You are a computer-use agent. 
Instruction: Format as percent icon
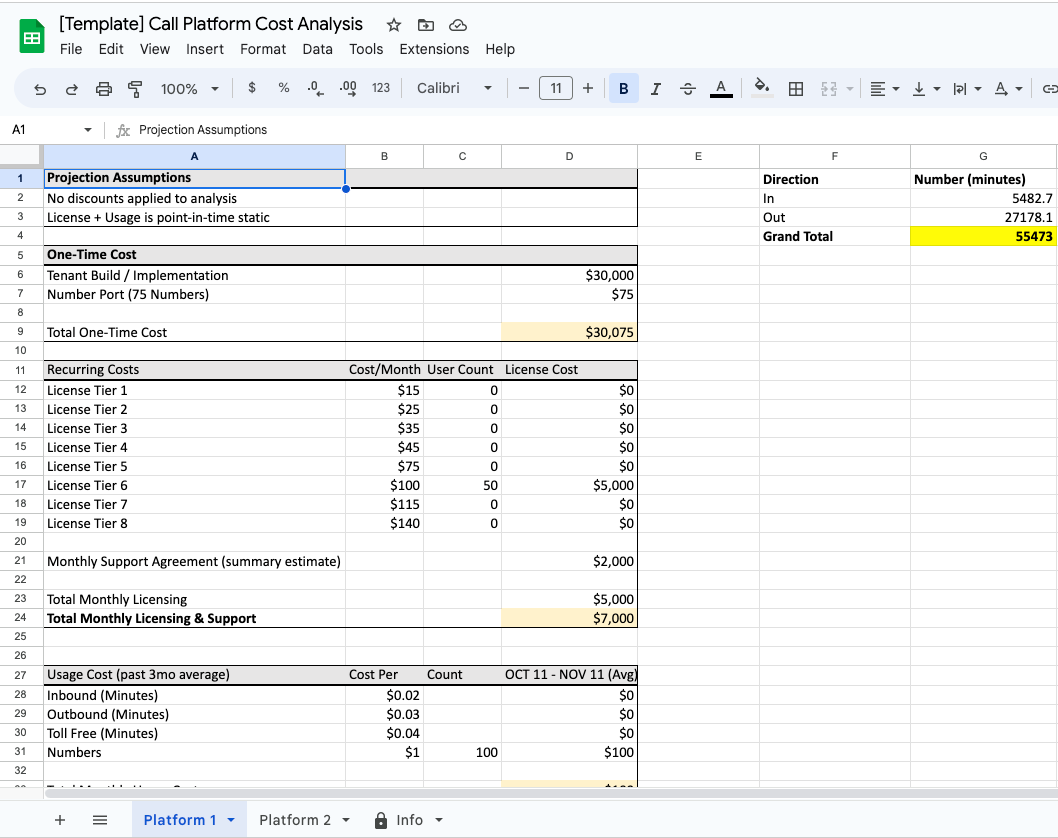(283, 88)
